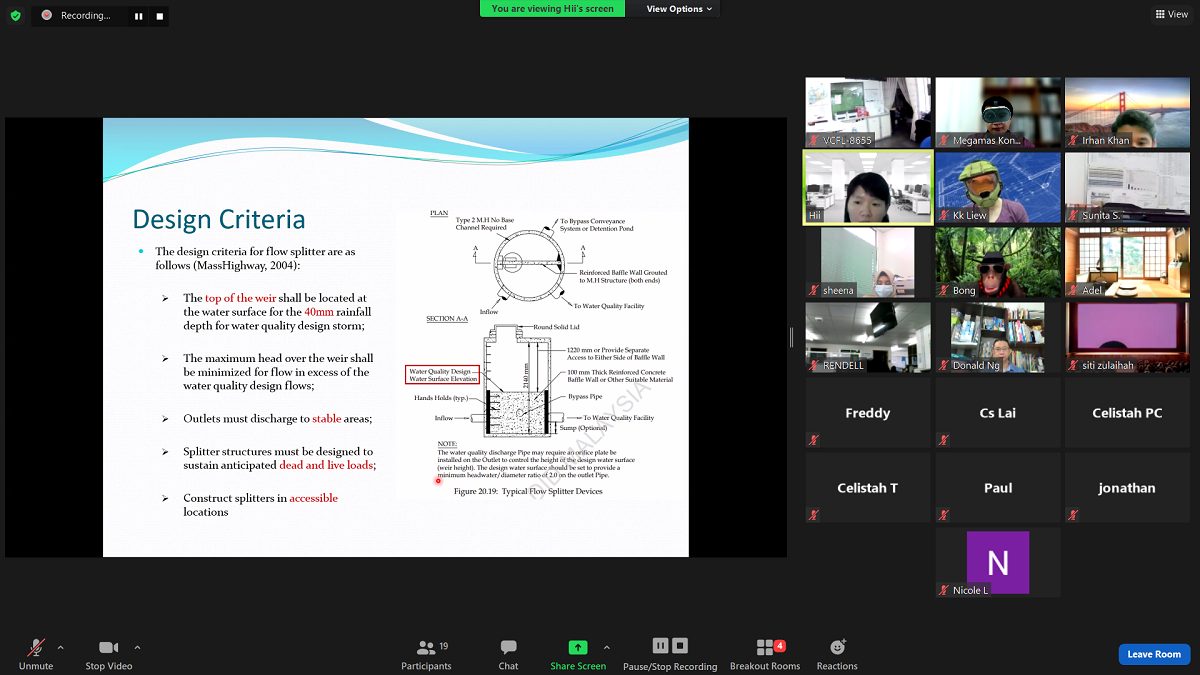This screenshot has width=1200, height=675.
Task: Expand share options arrow beside Share Screen
Action: [606, 647]
